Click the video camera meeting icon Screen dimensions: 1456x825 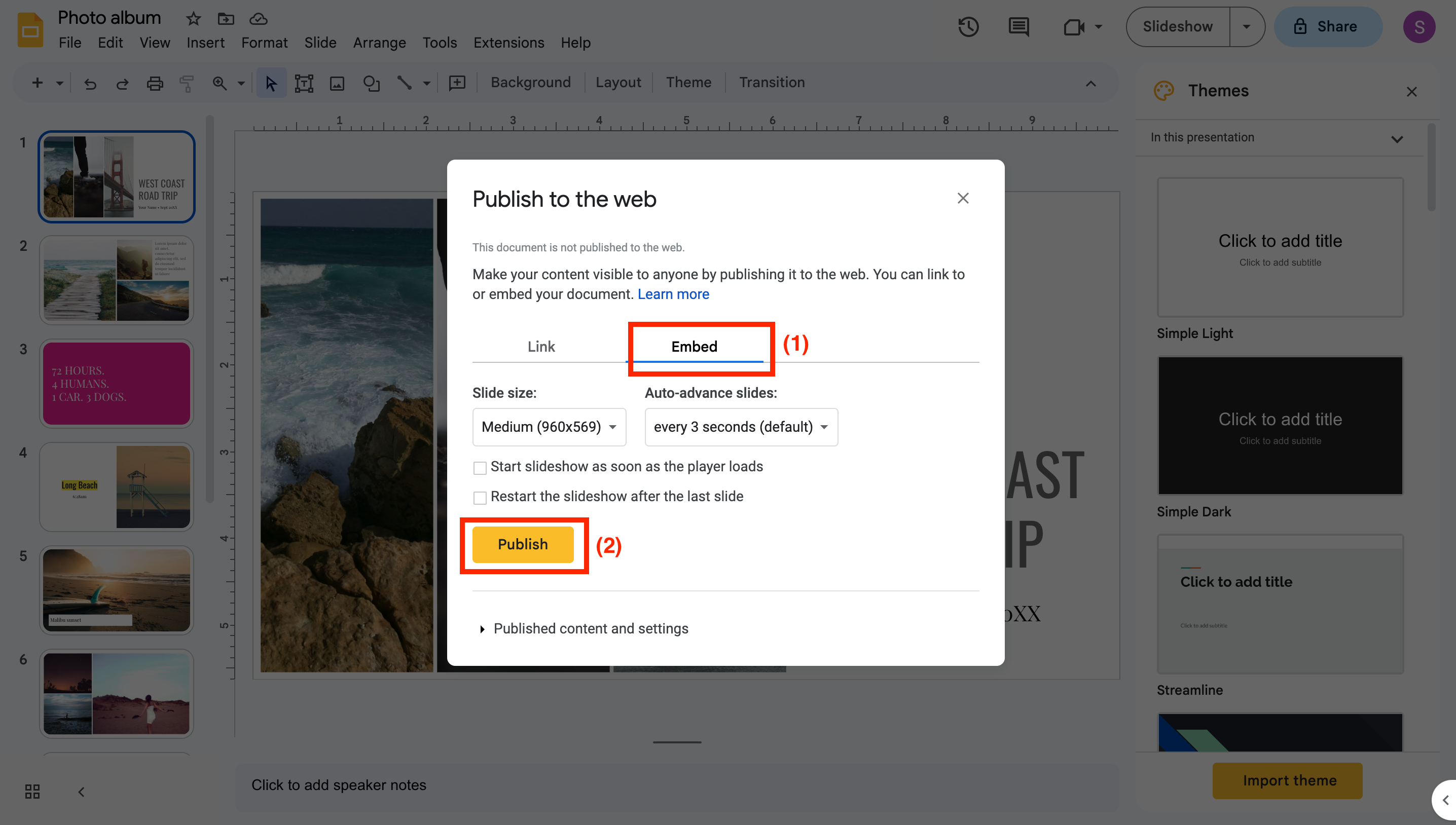(1073, 27)
